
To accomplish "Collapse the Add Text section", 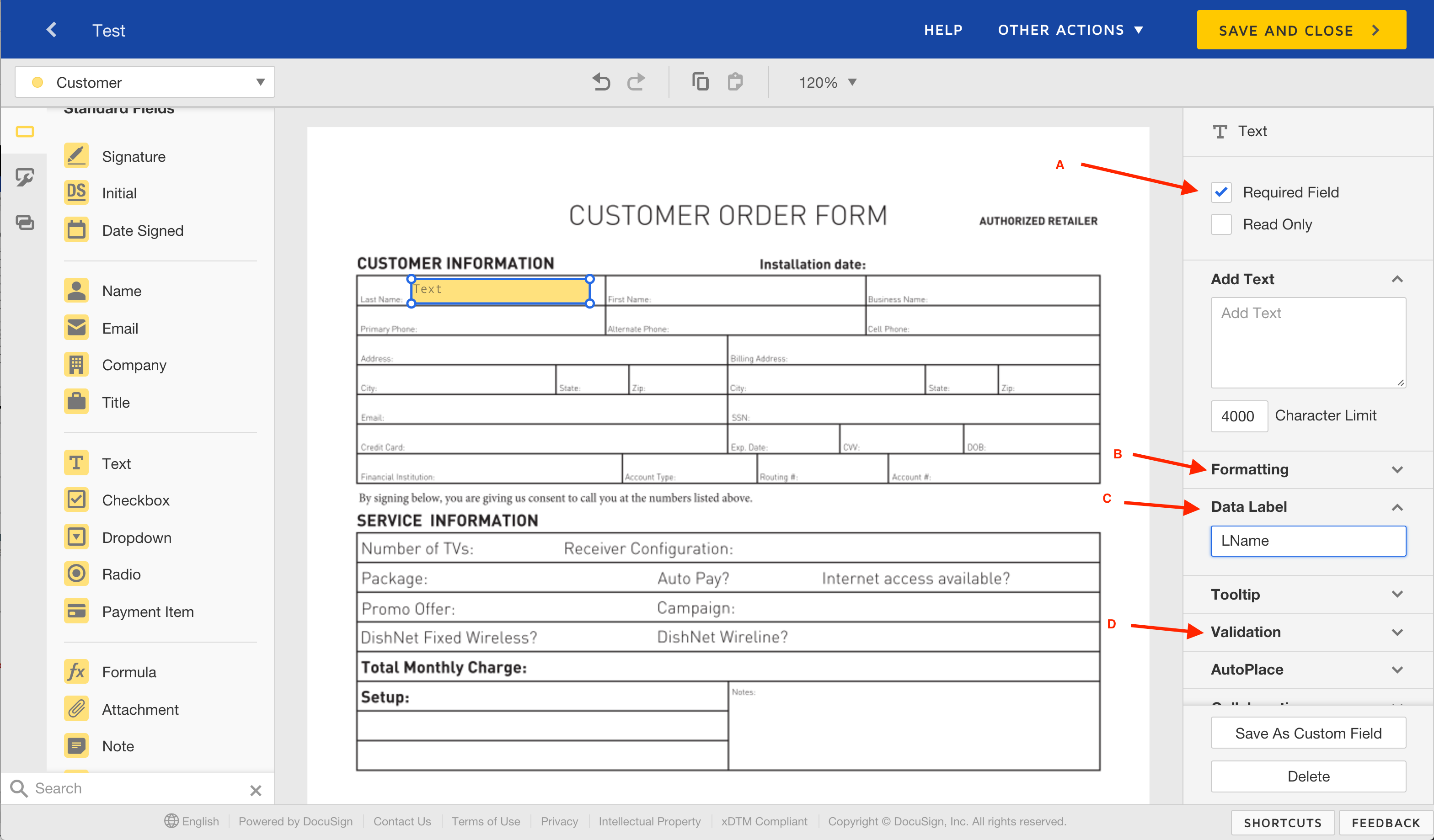I will click(1397, 279).
